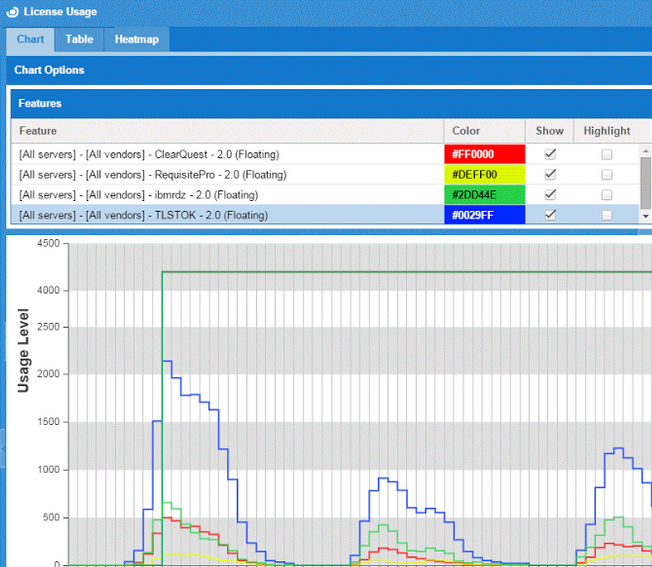
Task: Enable Highlight for the RequisitePro feature
Action: point(606,175)
